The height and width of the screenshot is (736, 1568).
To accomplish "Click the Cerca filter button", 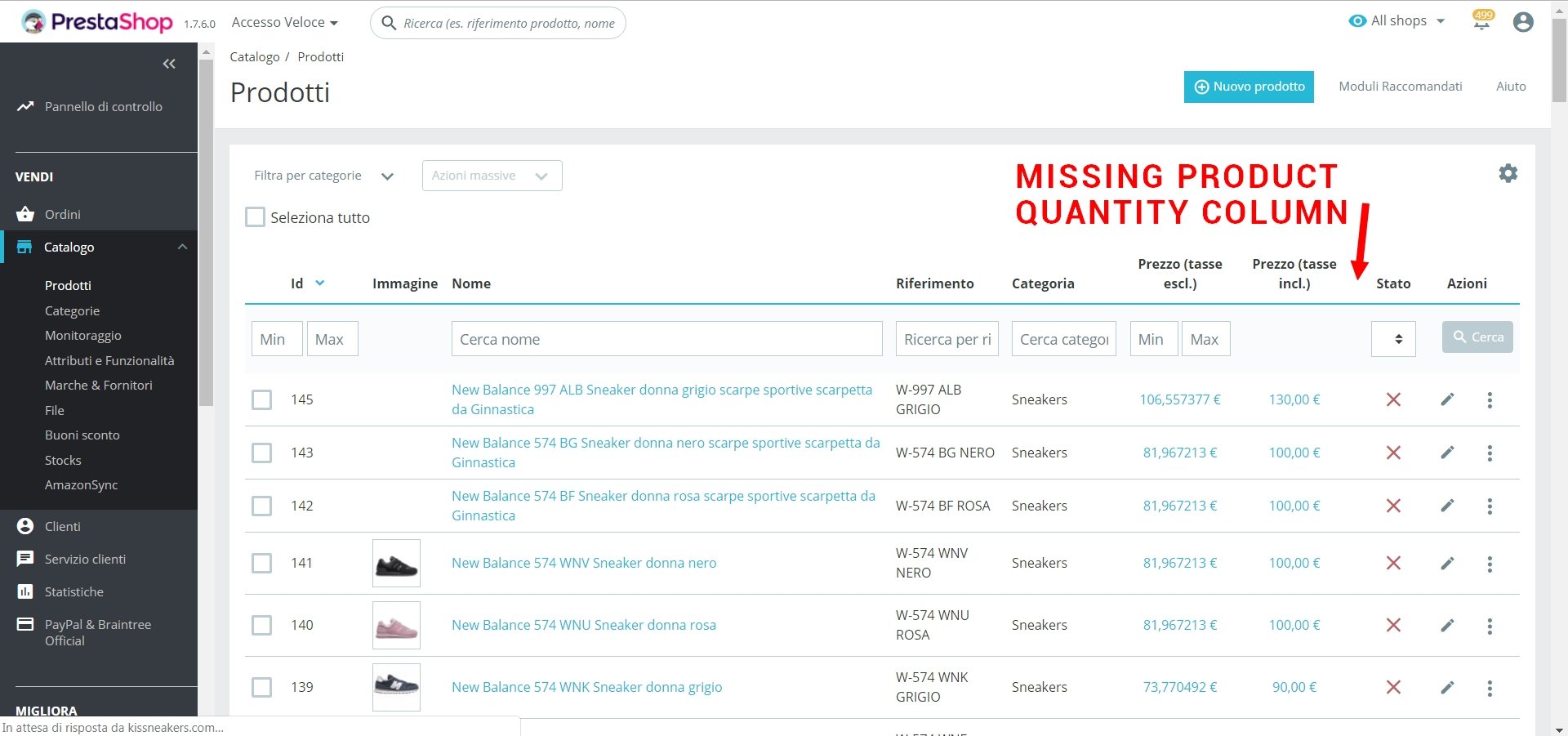I will [x=1477, y=337].
